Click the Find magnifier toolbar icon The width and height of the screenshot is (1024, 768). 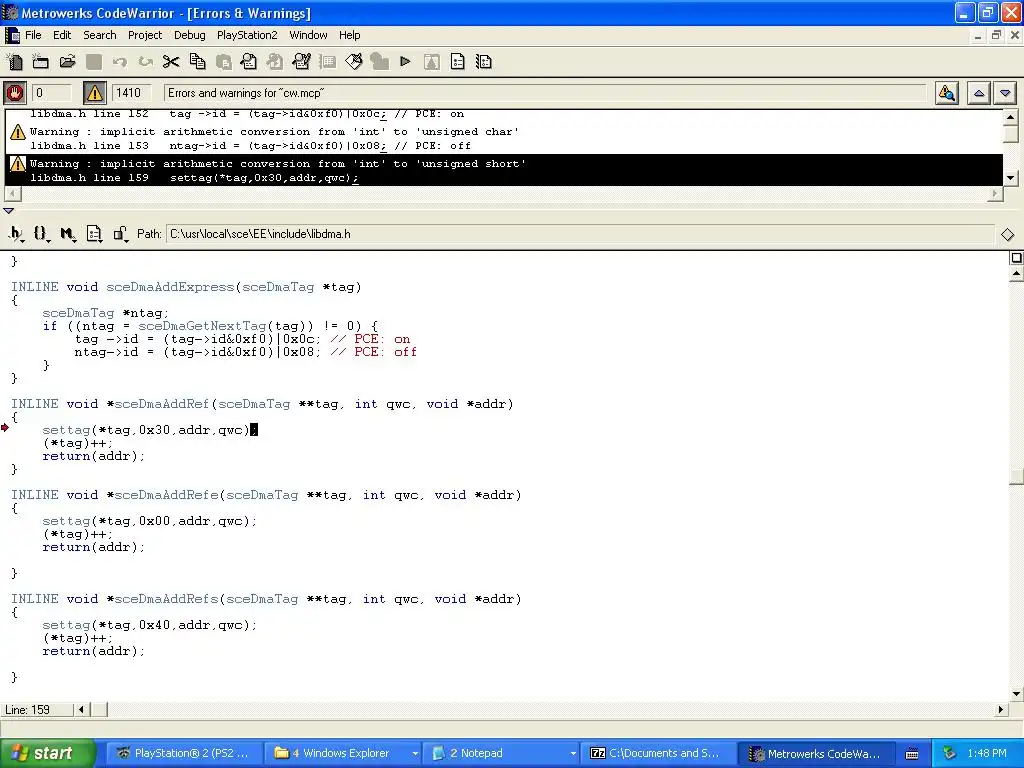coord(249,62)
